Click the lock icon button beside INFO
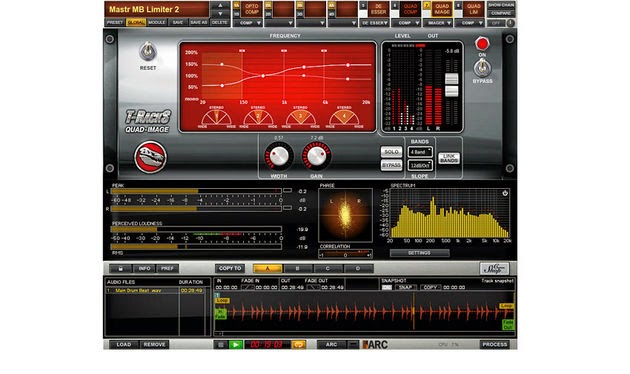Screen dimensions: 630x374 click(x=120, y=268)
